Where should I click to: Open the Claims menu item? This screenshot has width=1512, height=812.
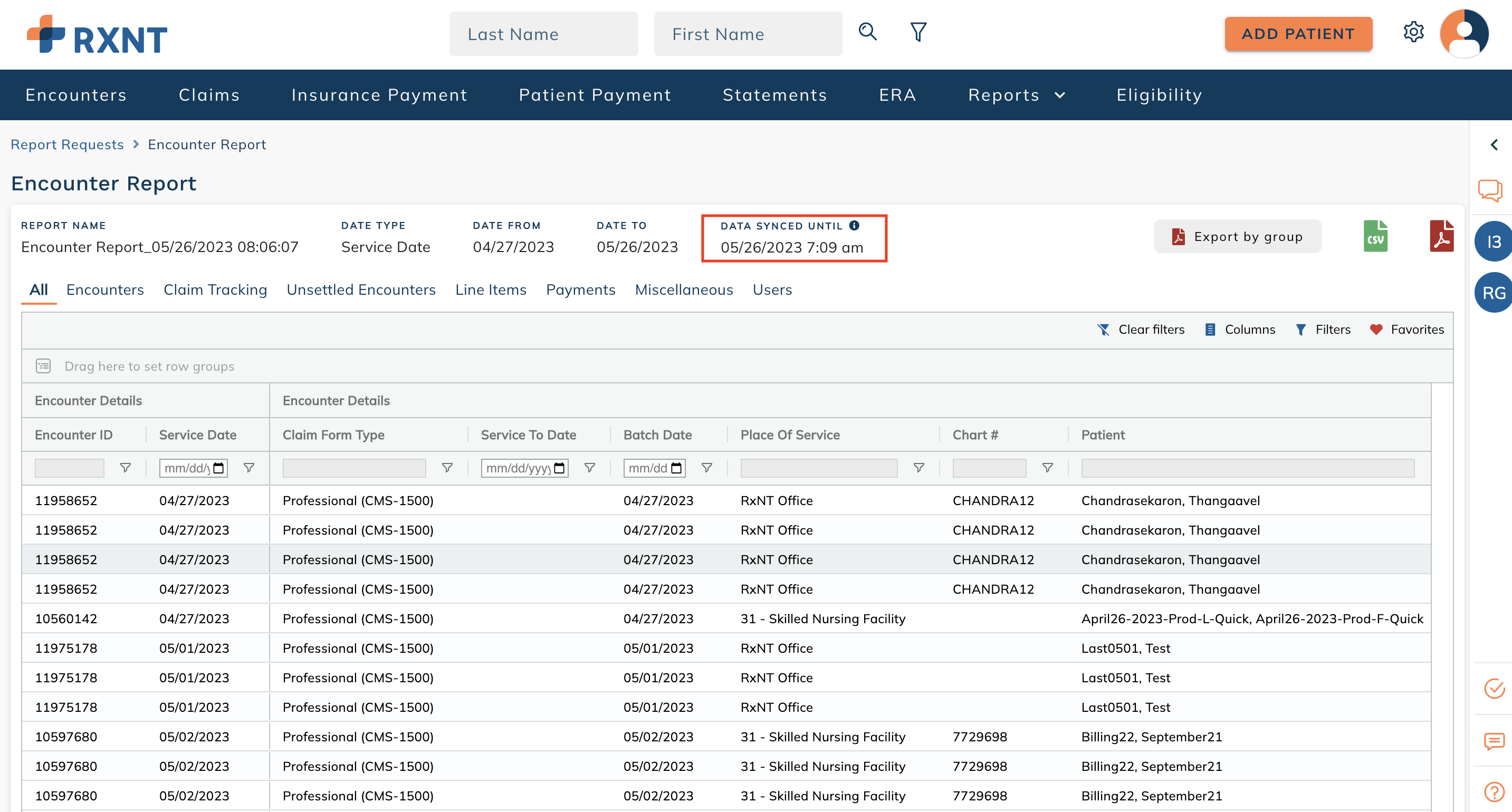[x=209, y=94]
